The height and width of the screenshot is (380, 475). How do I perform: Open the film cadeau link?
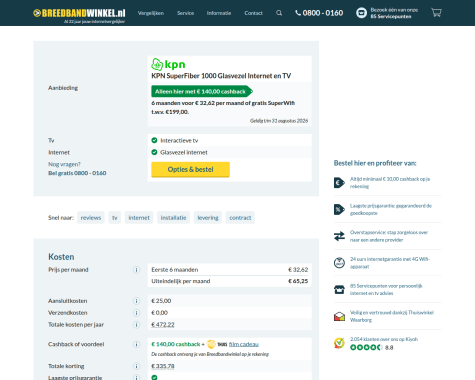[244, 344]
